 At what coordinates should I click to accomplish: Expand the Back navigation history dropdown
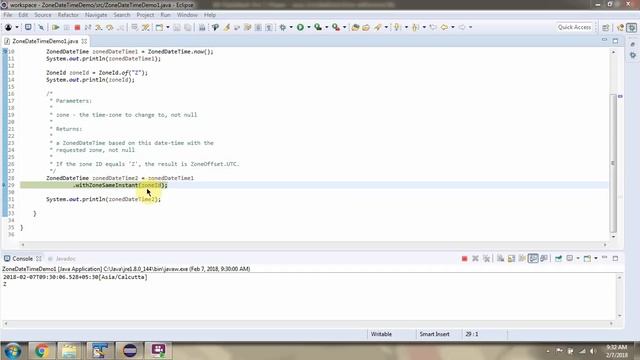click(x=452, y=27)
